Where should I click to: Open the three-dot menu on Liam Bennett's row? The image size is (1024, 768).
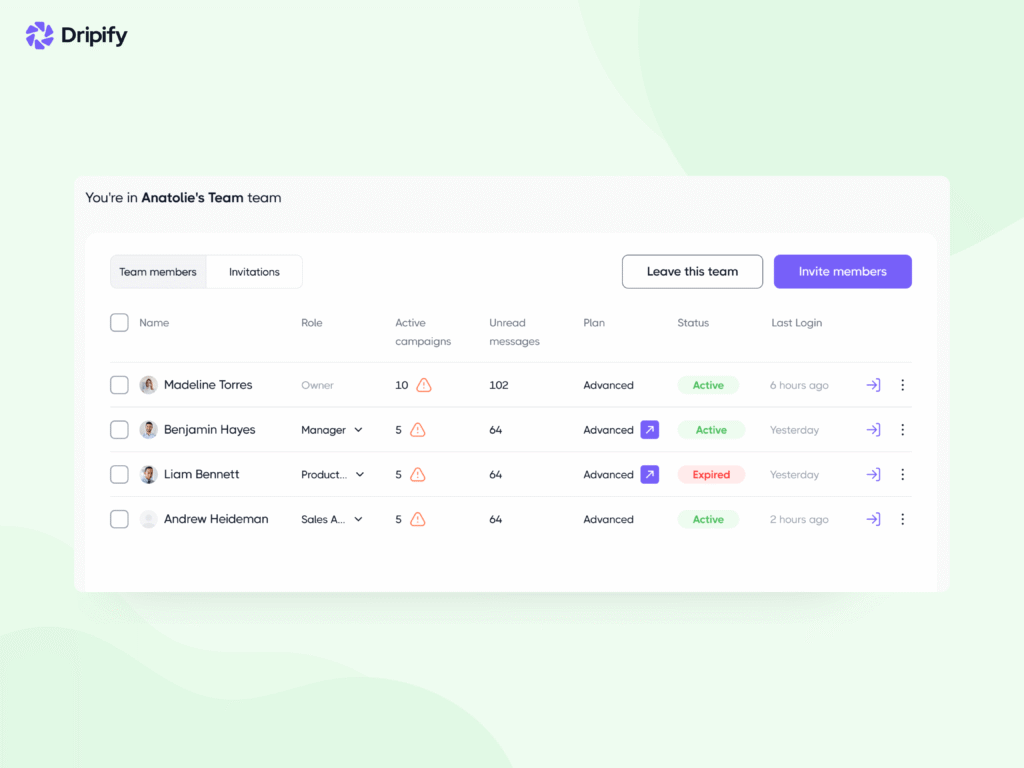(x=903, y=474)
